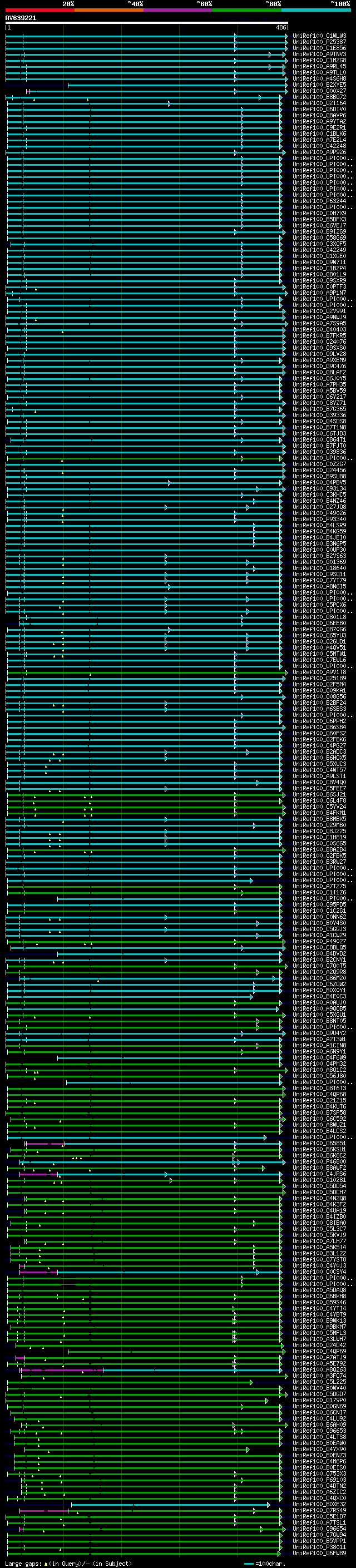The height and width of the screenshot is (1568, 356).
Task: Open hit UniRef100_P25387
Action: click(319, 42)
